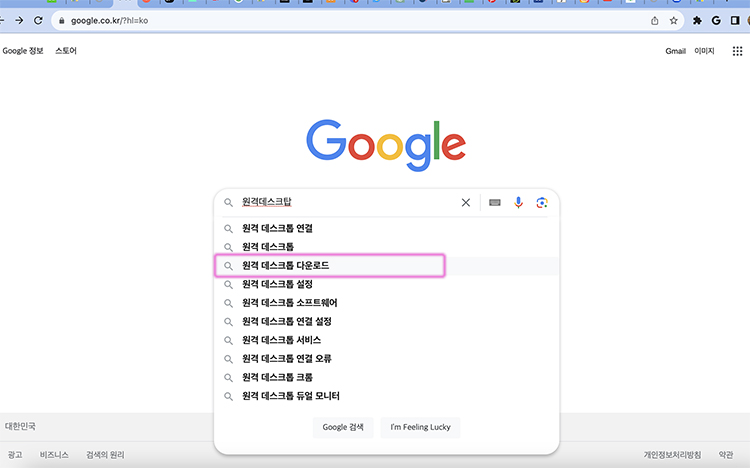Select suggestion 원격 데스크톱 소프트웨어
Screen dimensions: 750x468
point(386,303)
